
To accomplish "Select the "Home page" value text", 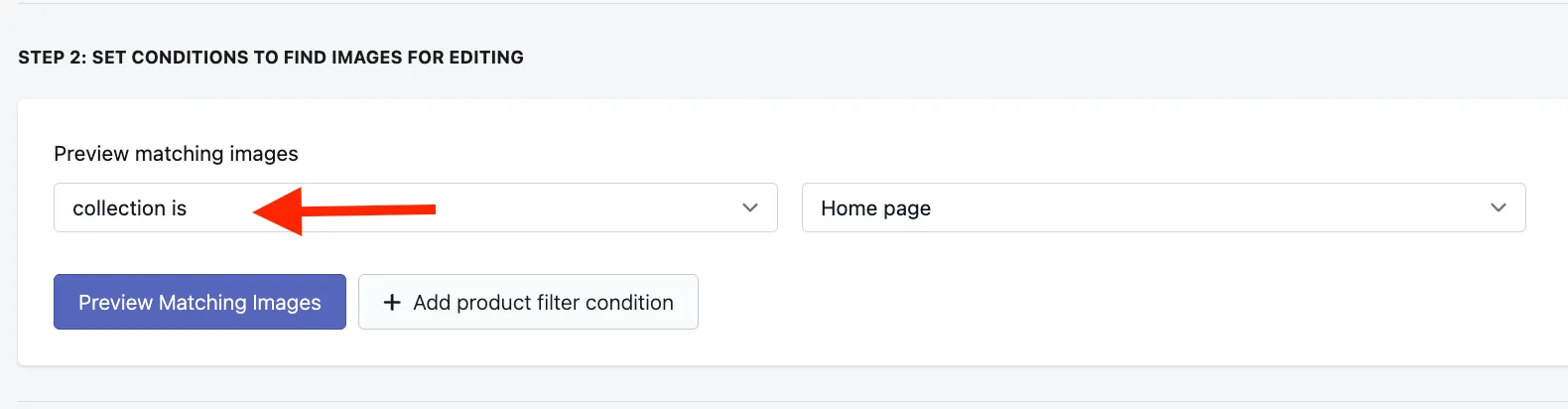I will [876, 208].
